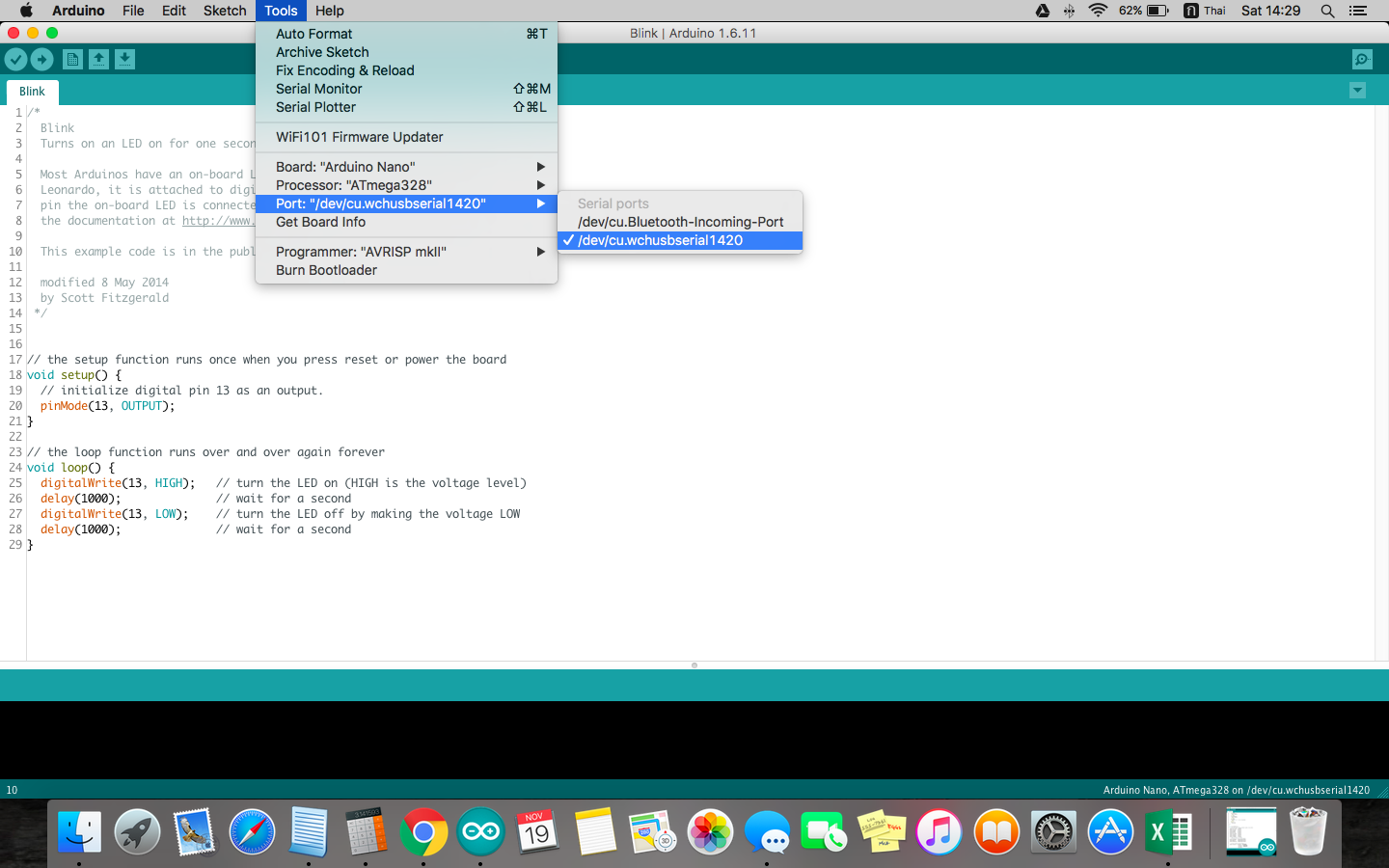Open the Thai input source menu
1389x868 pixels.
point(1205,11)
